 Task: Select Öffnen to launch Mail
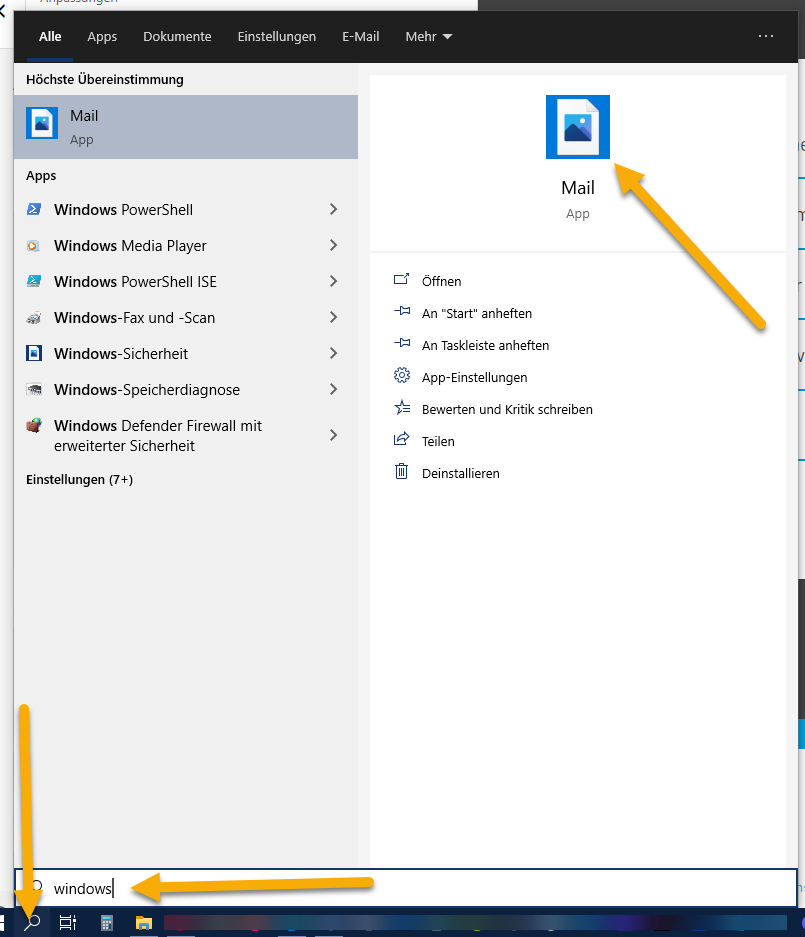441,282
